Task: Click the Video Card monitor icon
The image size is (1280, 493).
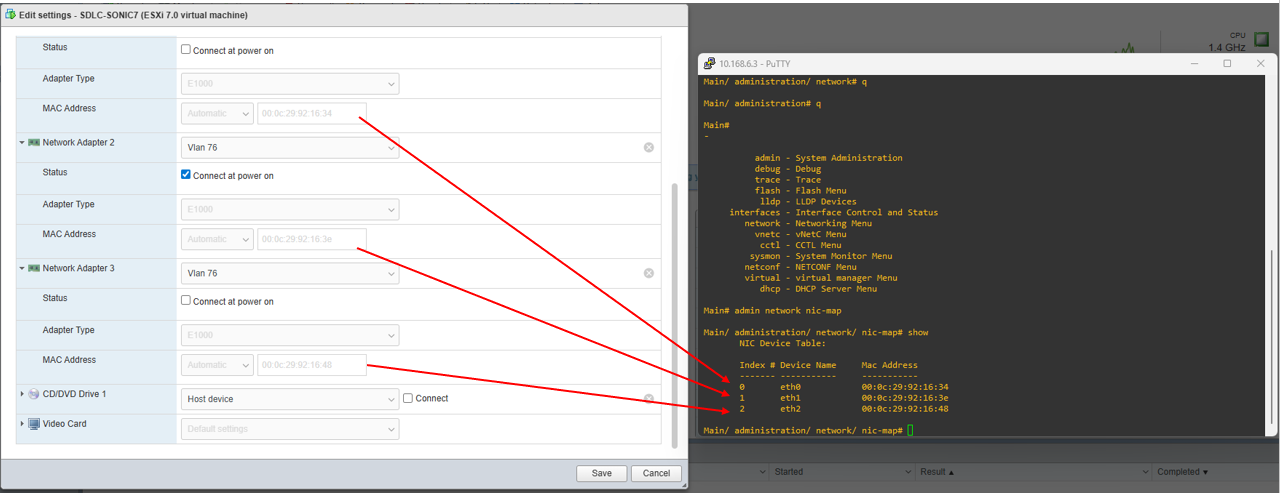Action: (34, 424)
